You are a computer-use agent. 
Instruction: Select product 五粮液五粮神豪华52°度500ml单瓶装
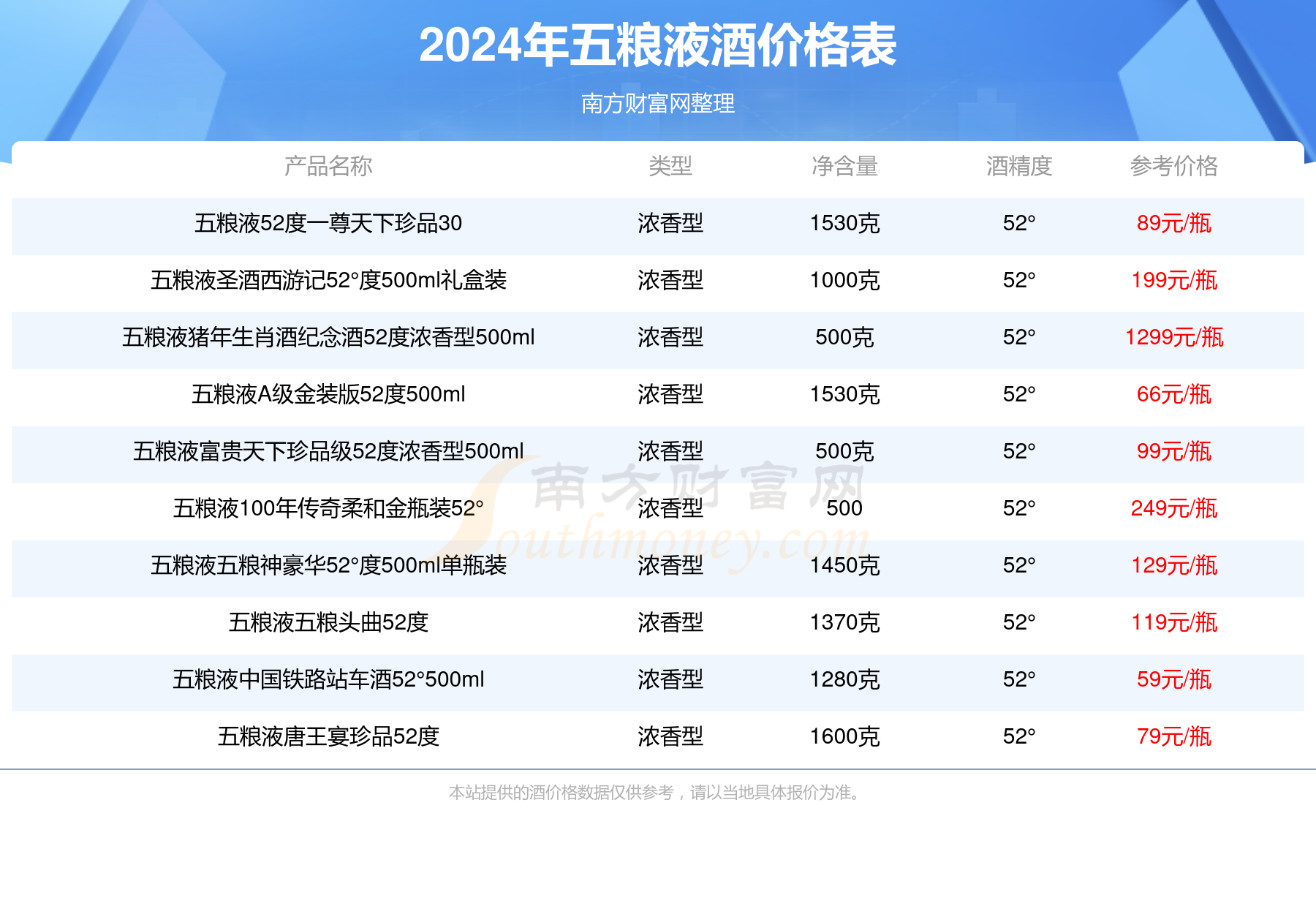[x=328, y=565]
